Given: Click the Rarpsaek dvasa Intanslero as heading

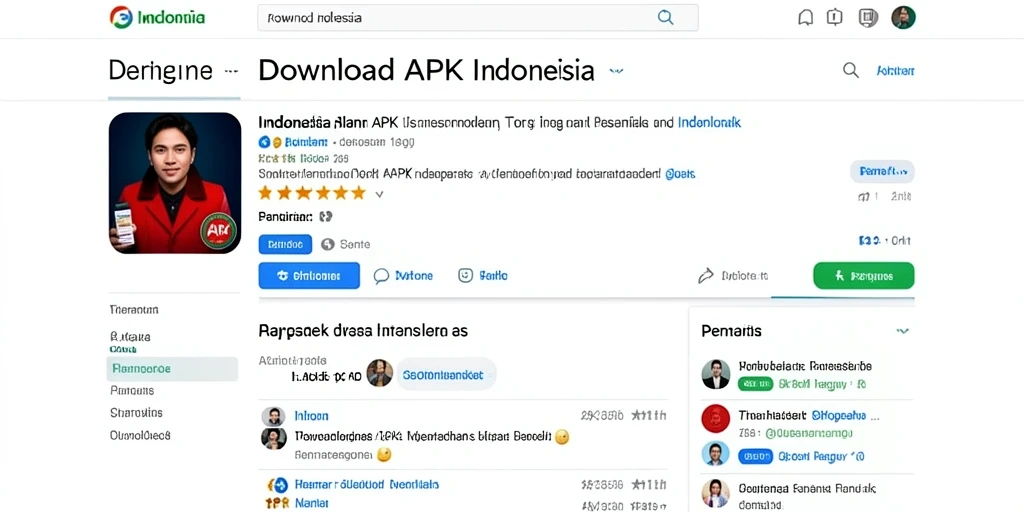Looking at the screenshot, I should 363,330.
